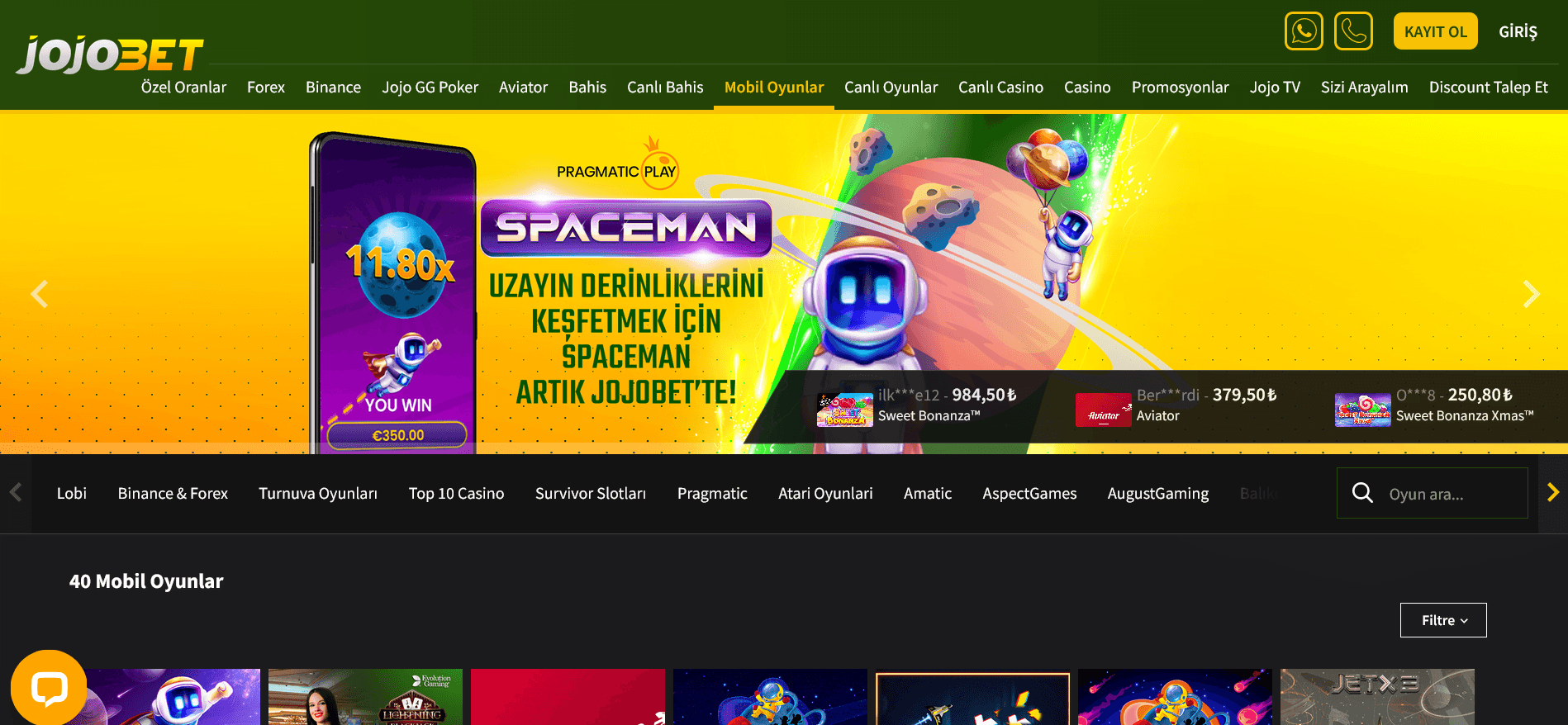The width and height of the screenshot is (1568, 725).
Task: Open Sweet Bonanza winner thumbnail
Action: tap(844, 410)
